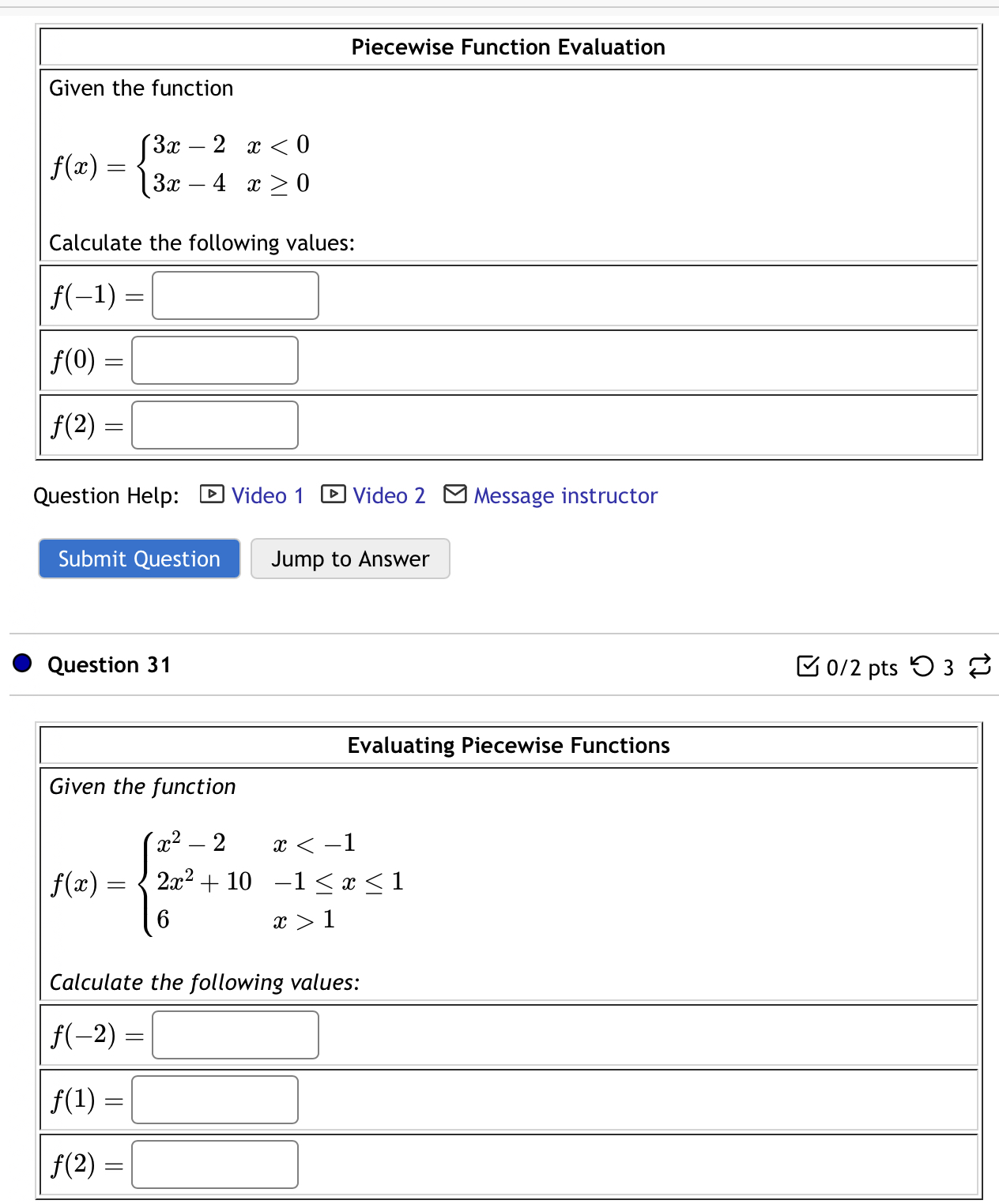Click the 0/2 pts score indicator
Viewport: 999px width, 1204px height.
pyautogui.click(x=861, y=668)
